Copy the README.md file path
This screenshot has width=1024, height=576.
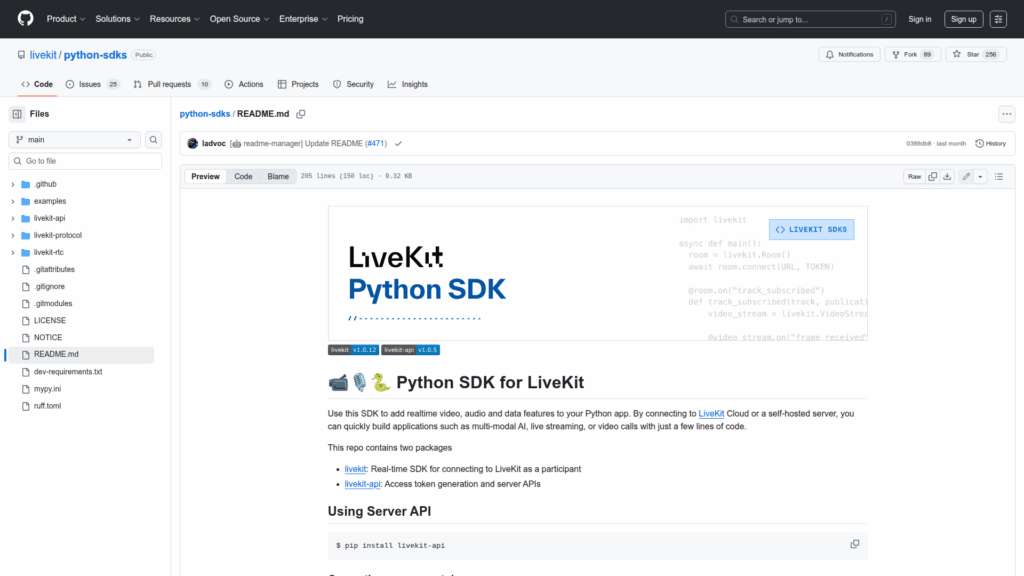coord(300,114)
